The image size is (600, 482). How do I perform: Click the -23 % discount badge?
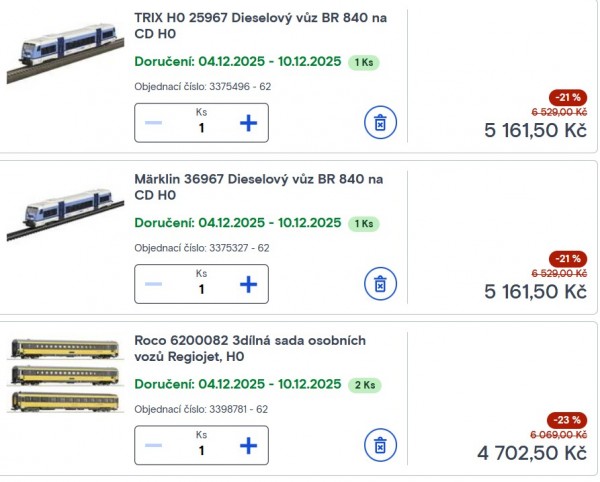(567, 420)
